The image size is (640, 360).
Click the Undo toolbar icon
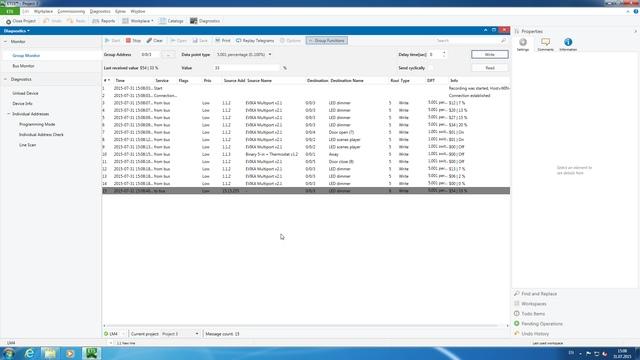point(46,21)
